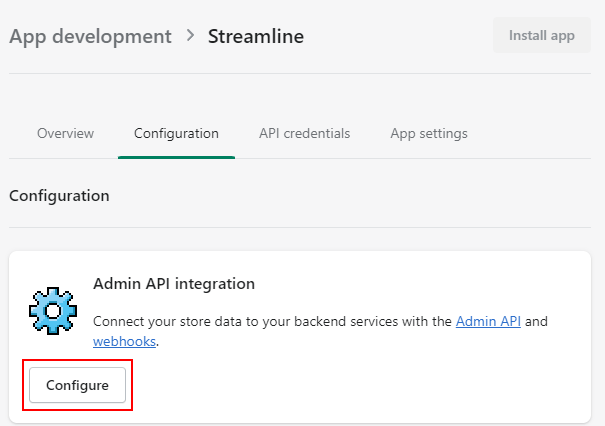Select the Configuration tab
605x426 pixels.
tap(176, 133)
